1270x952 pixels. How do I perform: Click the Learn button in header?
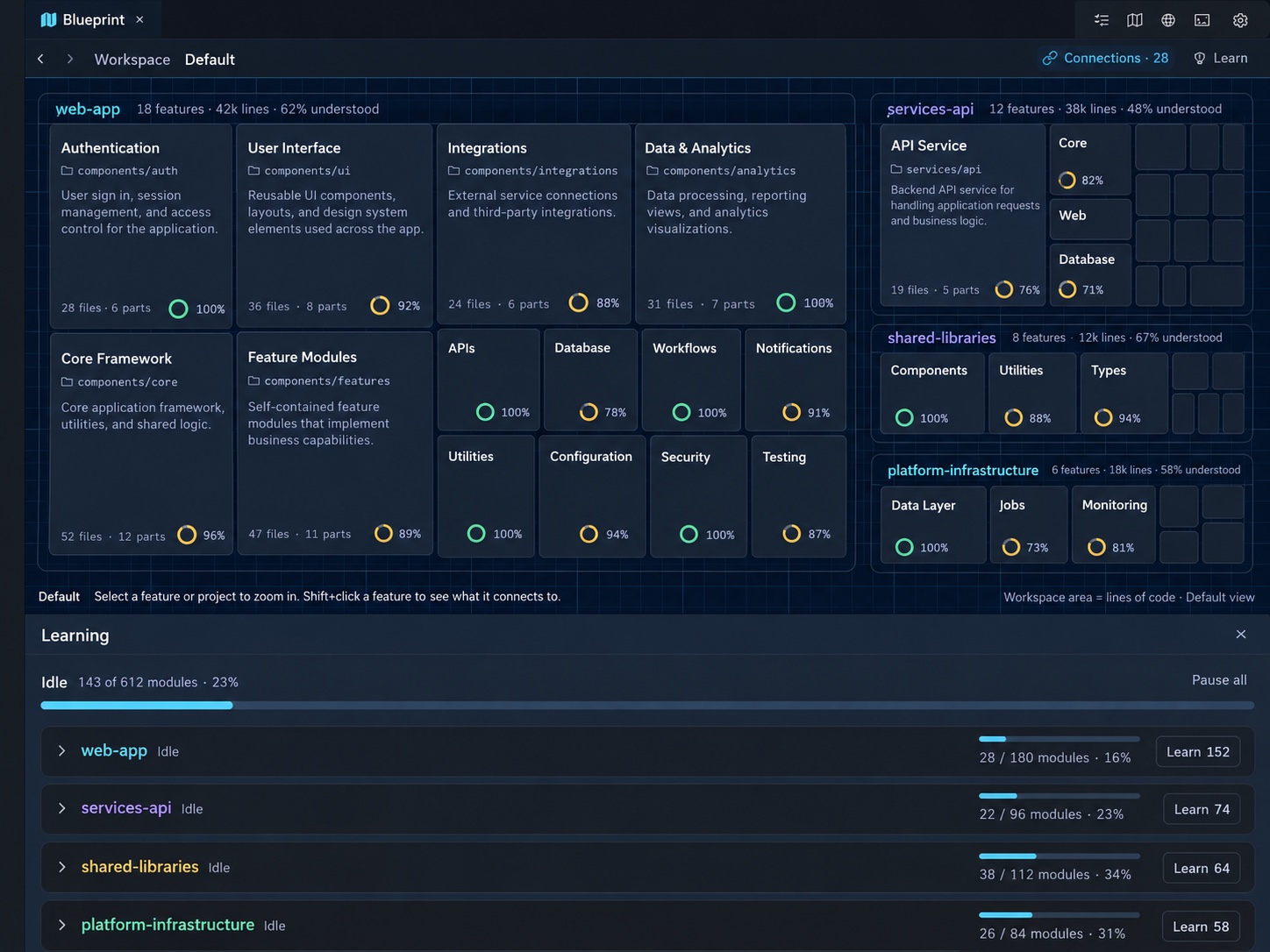coord(1221,58)
